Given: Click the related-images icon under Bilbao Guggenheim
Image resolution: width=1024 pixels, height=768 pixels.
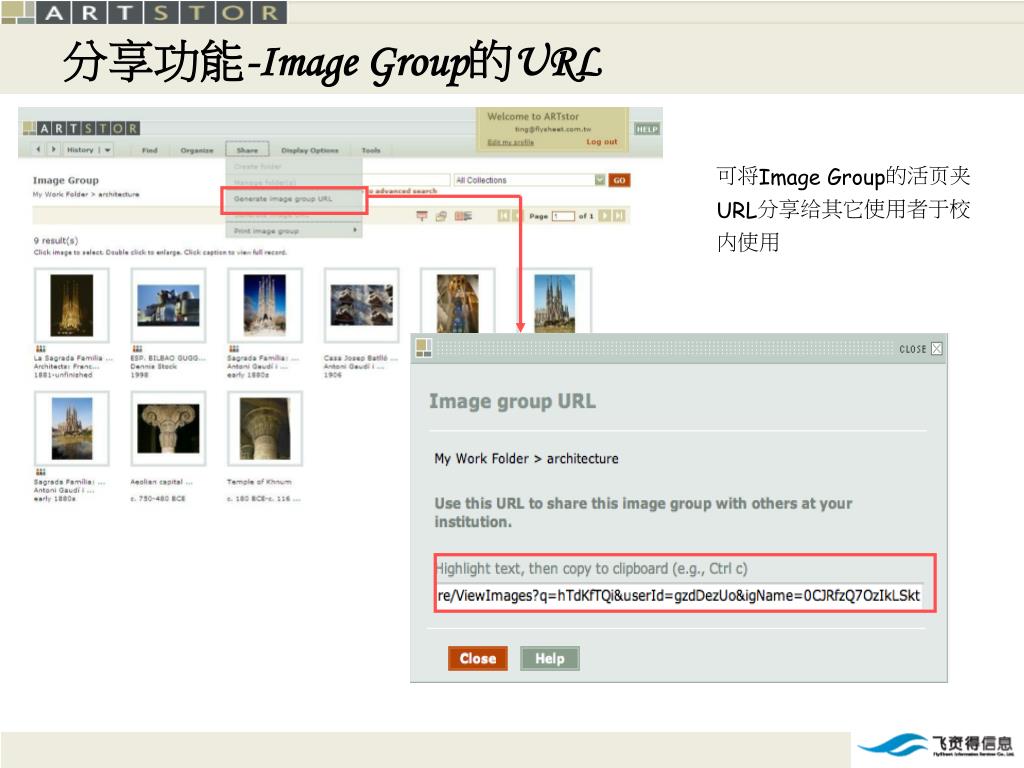Looking at the screenshot, I should click(137, 349).
